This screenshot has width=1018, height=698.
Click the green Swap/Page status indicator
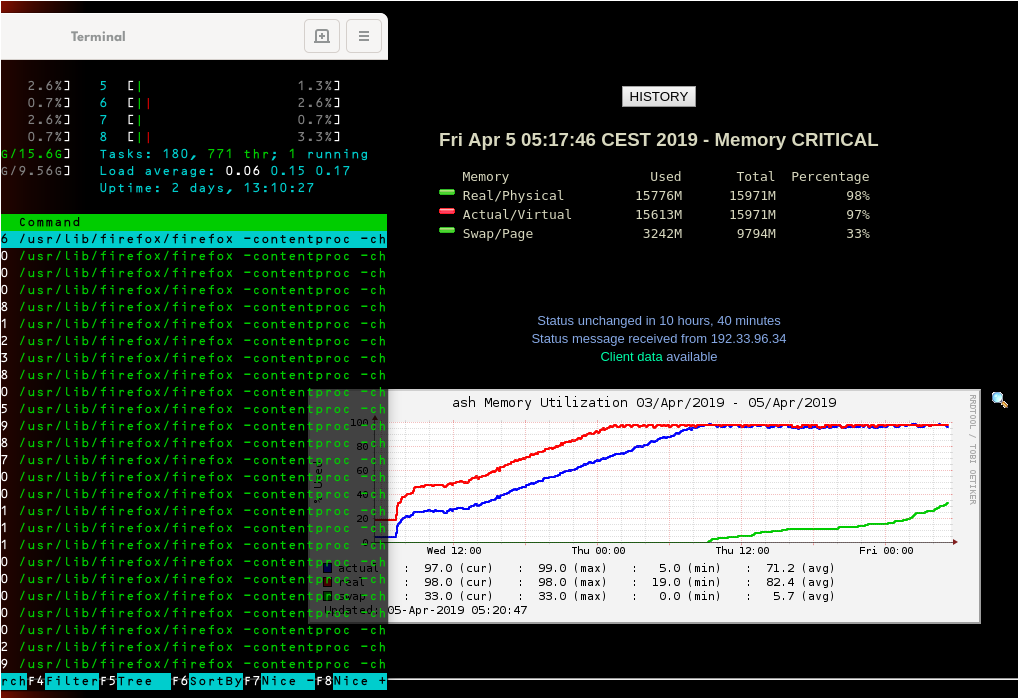(x=447, y=230)
